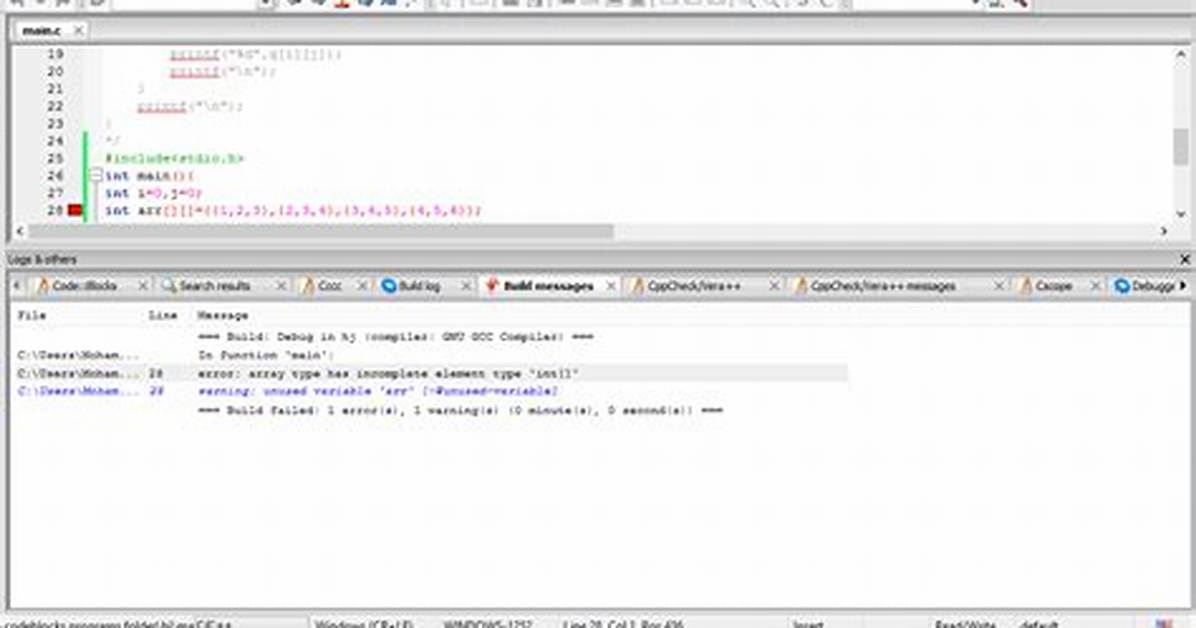
Task: Select the error 'array type has incomplete element type' row
Action: [431, 373]
